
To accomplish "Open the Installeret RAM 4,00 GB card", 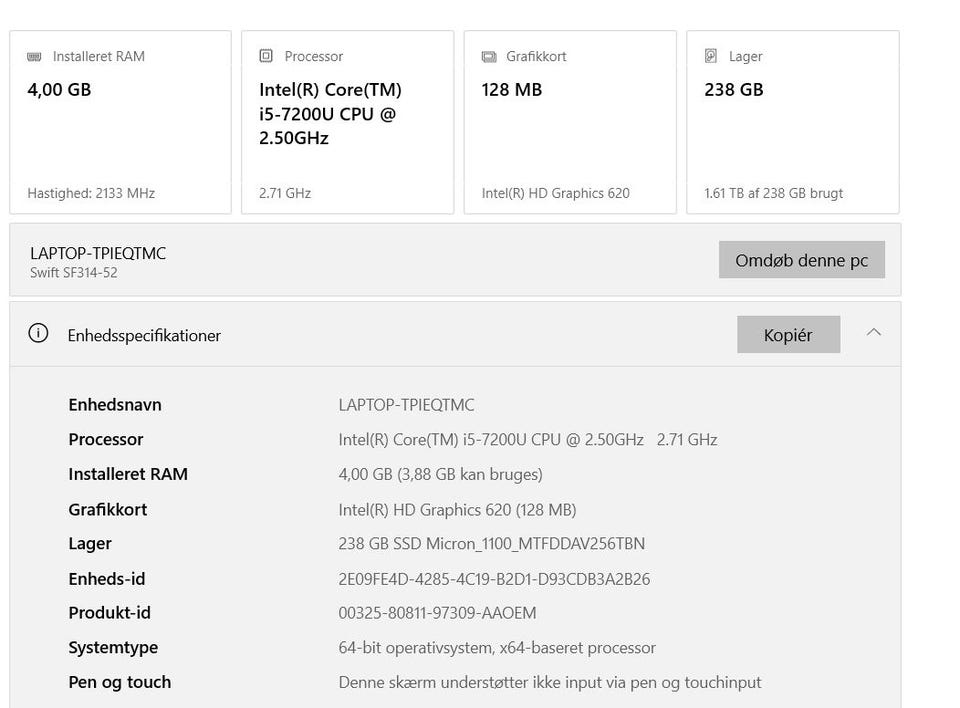I will [120, 122].
